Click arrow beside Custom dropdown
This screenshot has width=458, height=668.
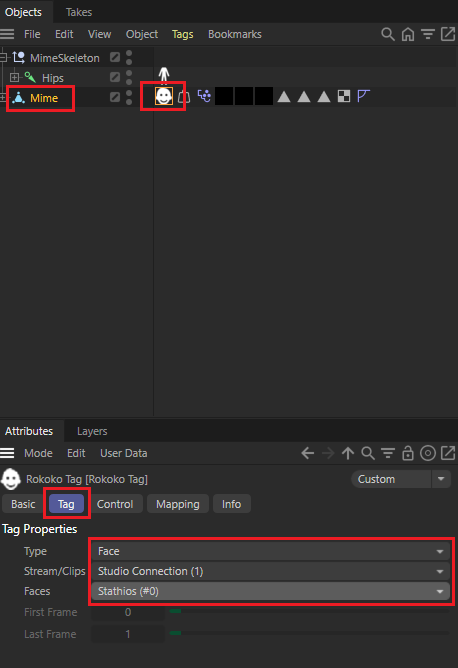point(441,479)
